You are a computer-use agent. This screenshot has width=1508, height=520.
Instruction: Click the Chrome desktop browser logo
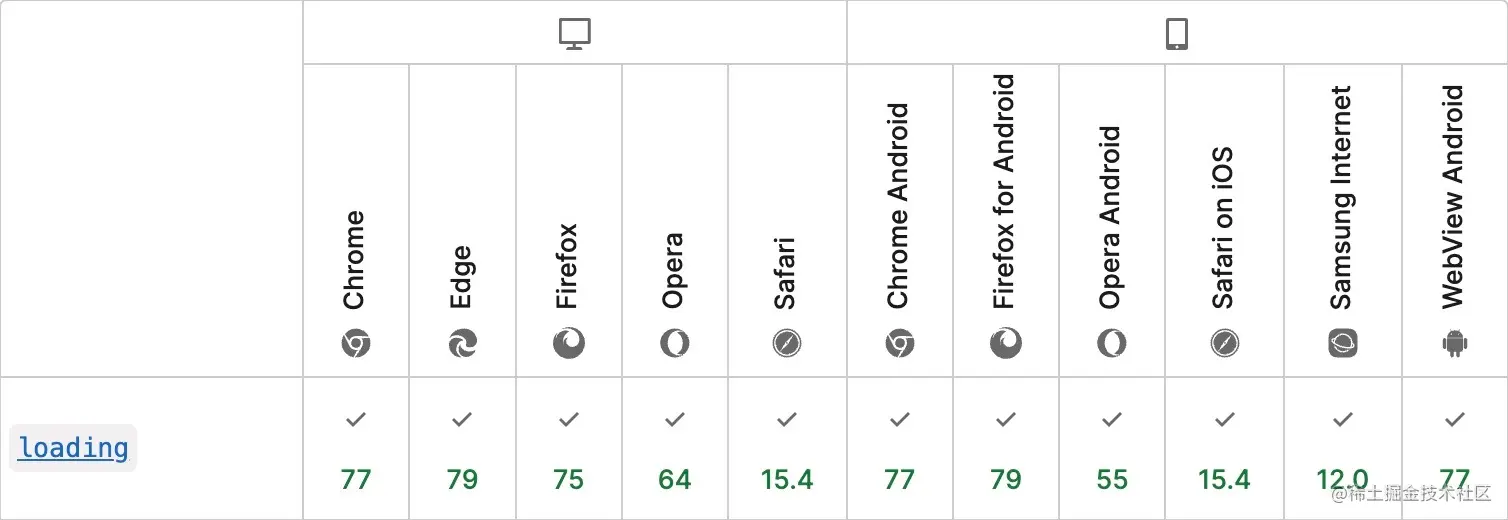coord(356,344)
